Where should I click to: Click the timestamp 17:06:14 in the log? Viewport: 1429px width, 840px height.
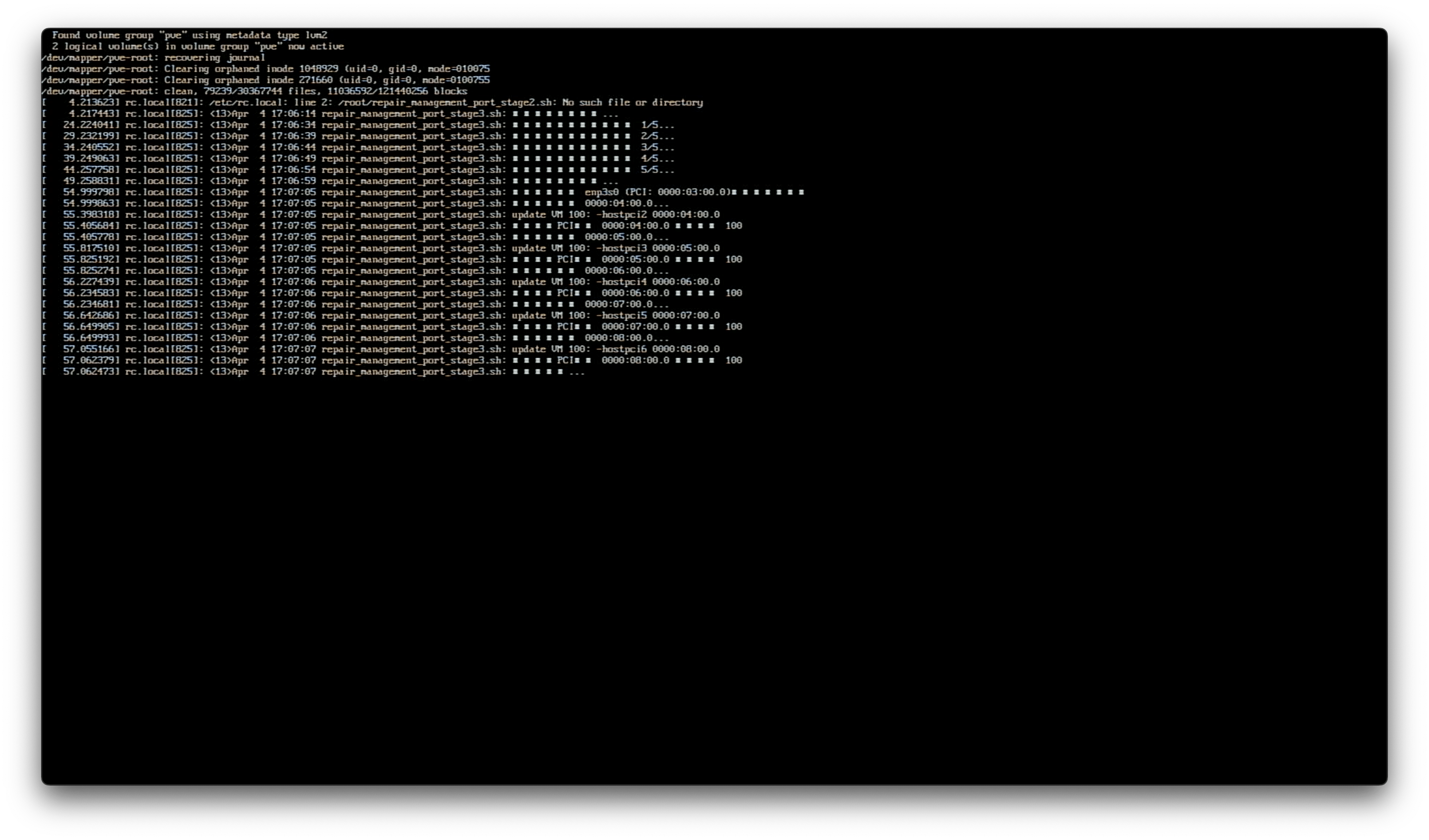[x=293, y=113]
